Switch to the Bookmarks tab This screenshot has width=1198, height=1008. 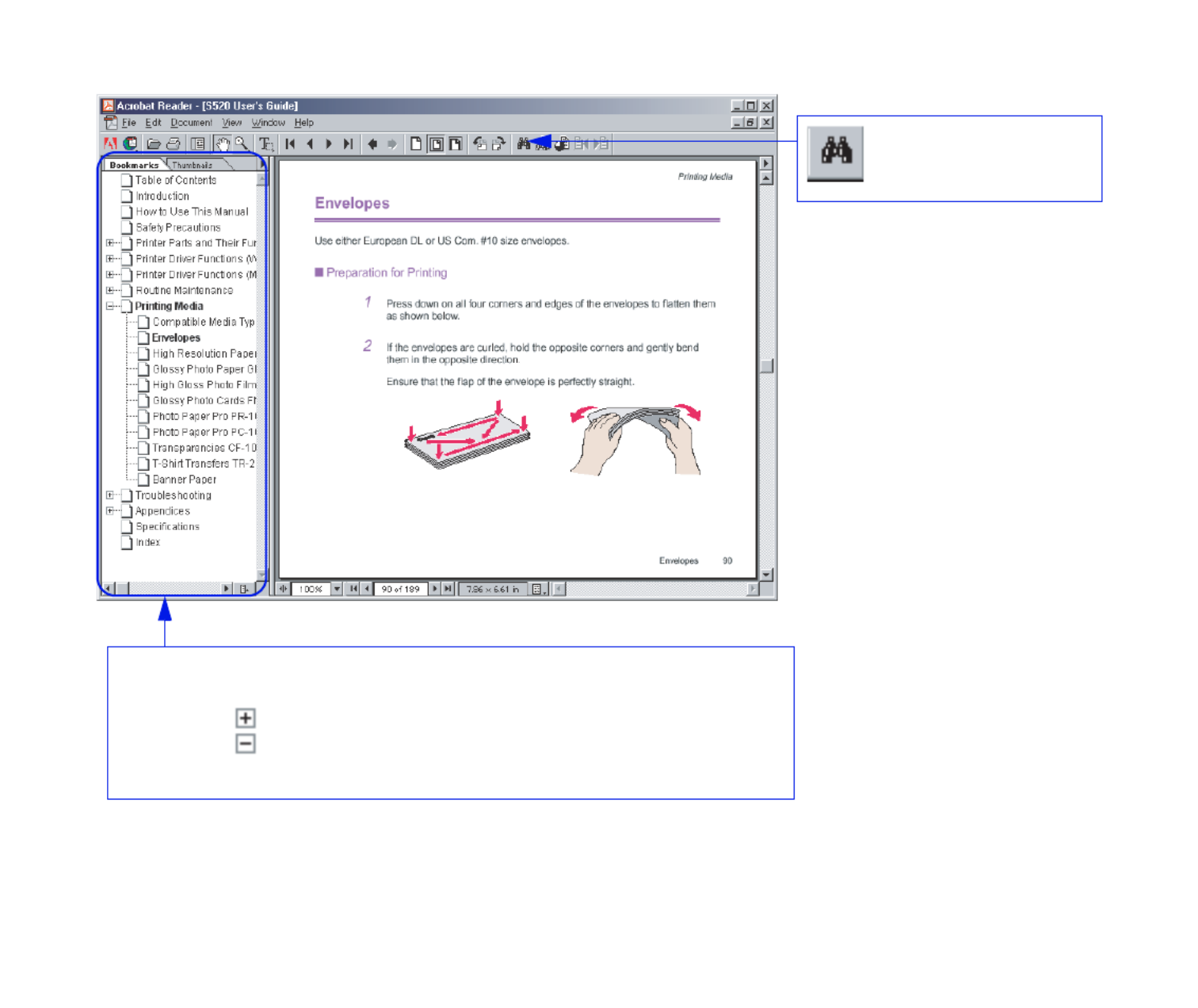pos(134,165)
